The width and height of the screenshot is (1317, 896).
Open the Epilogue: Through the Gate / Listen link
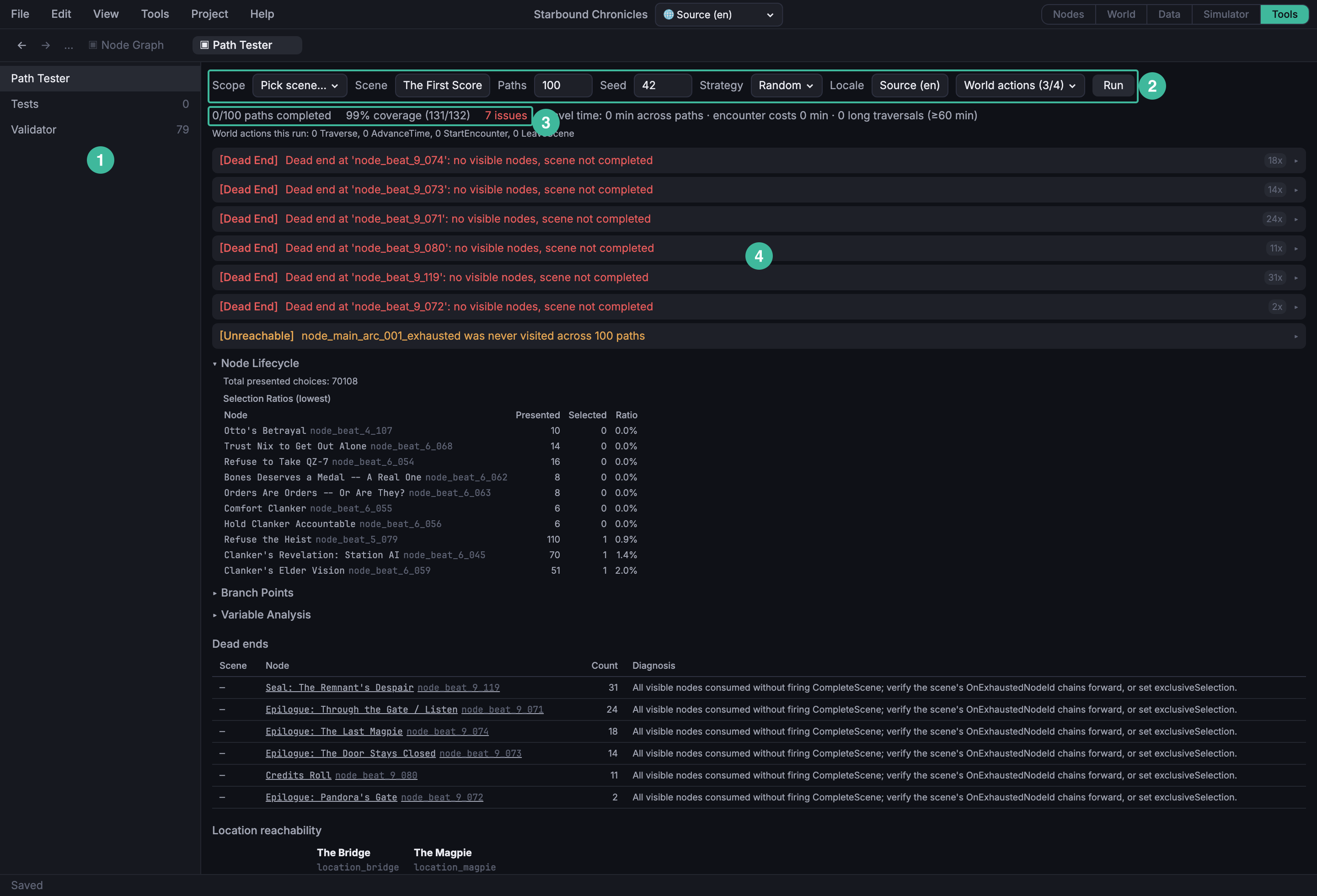point(405,709)
